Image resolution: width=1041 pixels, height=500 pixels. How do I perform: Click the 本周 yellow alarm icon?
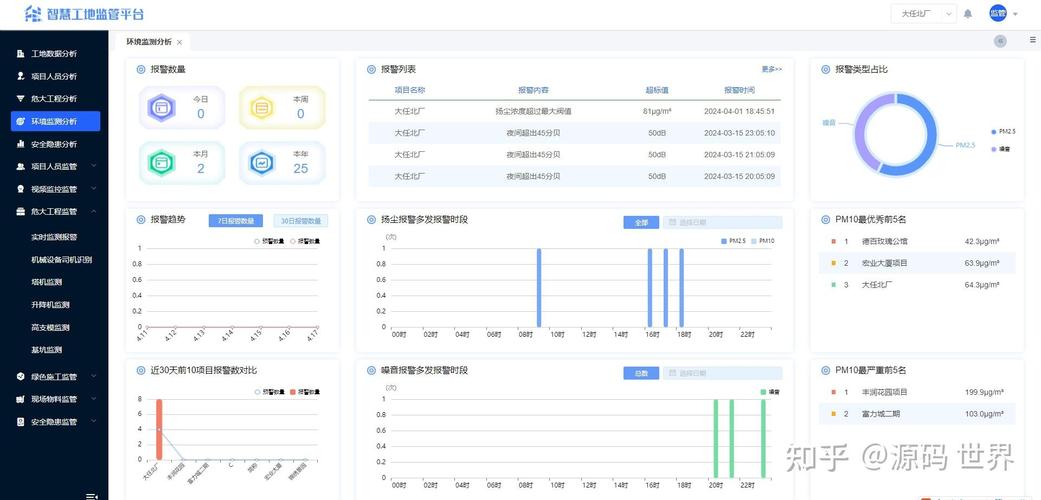262,108
